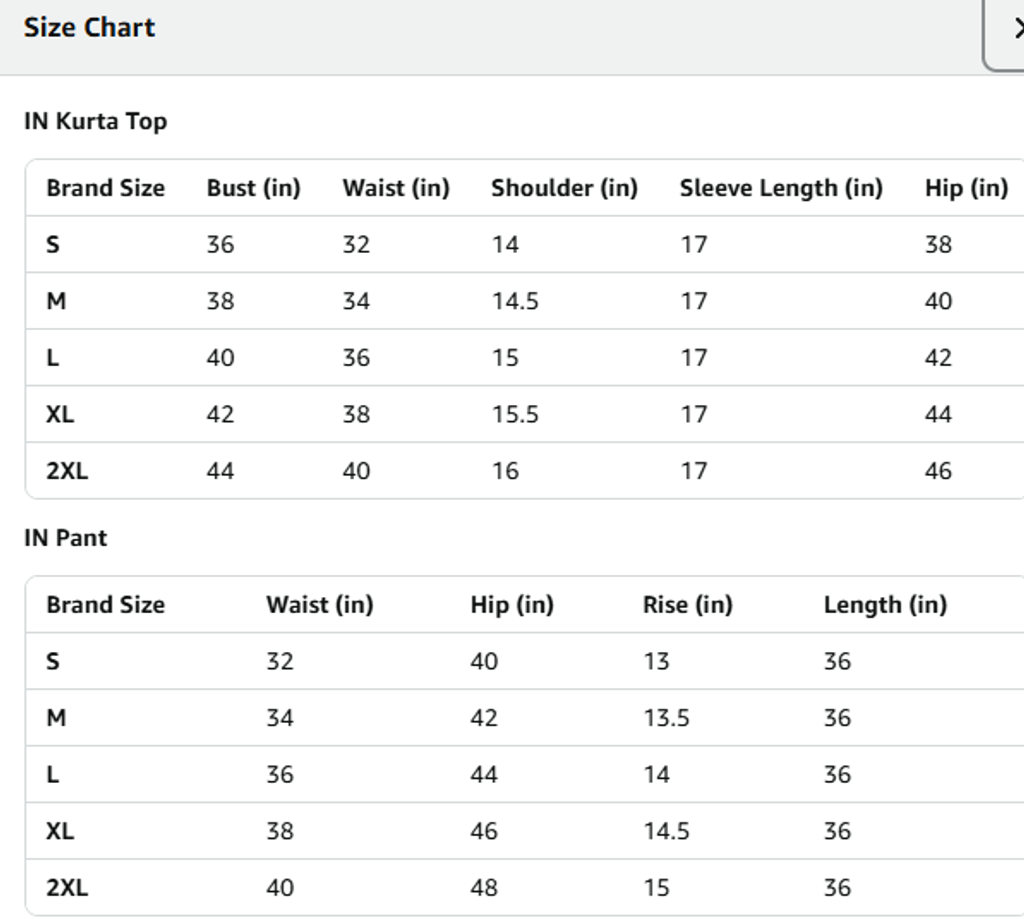The width and height of the screenshot is (1024, 919).
Task: Click the Rise (in) column header
Action: [687, 605]
